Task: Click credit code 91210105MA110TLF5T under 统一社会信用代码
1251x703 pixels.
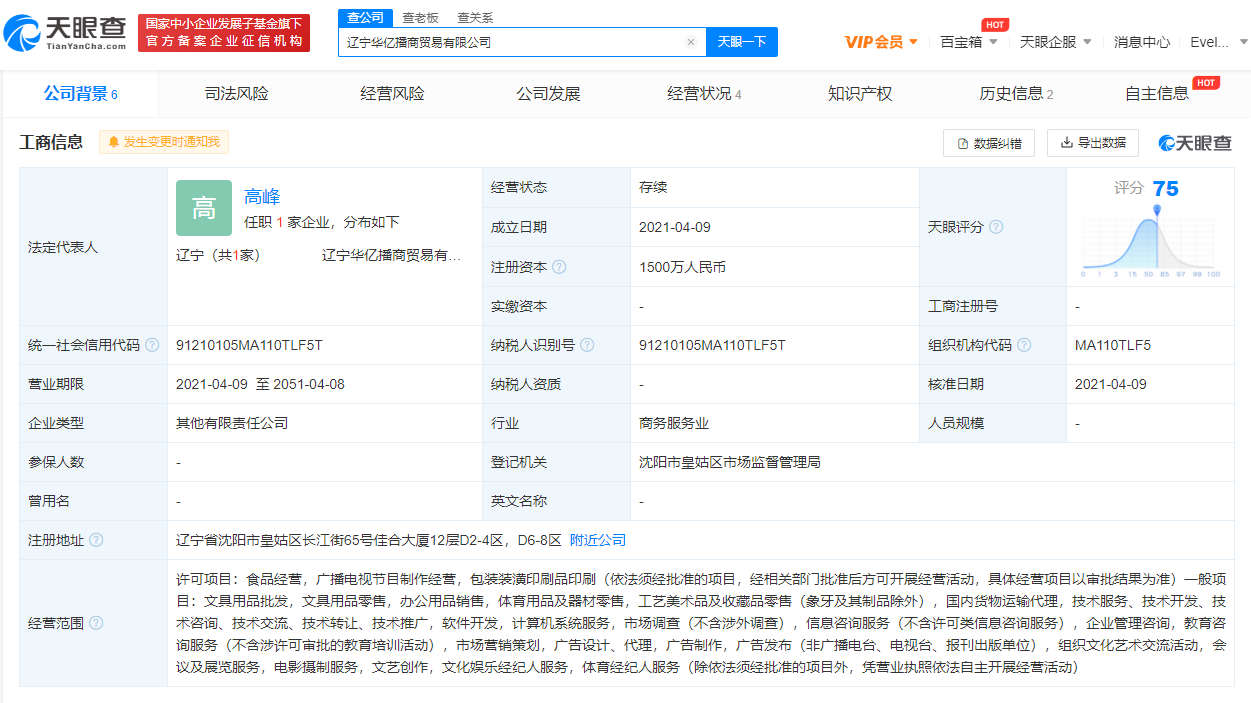Action: pos(249,345)
